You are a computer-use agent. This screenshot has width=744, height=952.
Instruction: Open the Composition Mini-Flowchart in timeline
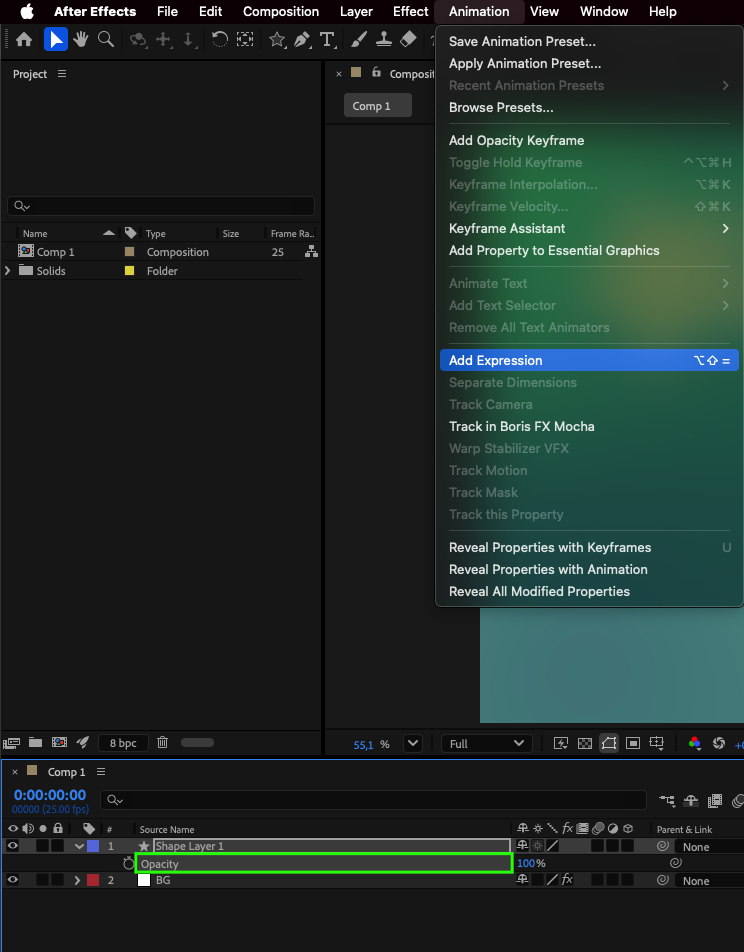click(667, 801)
